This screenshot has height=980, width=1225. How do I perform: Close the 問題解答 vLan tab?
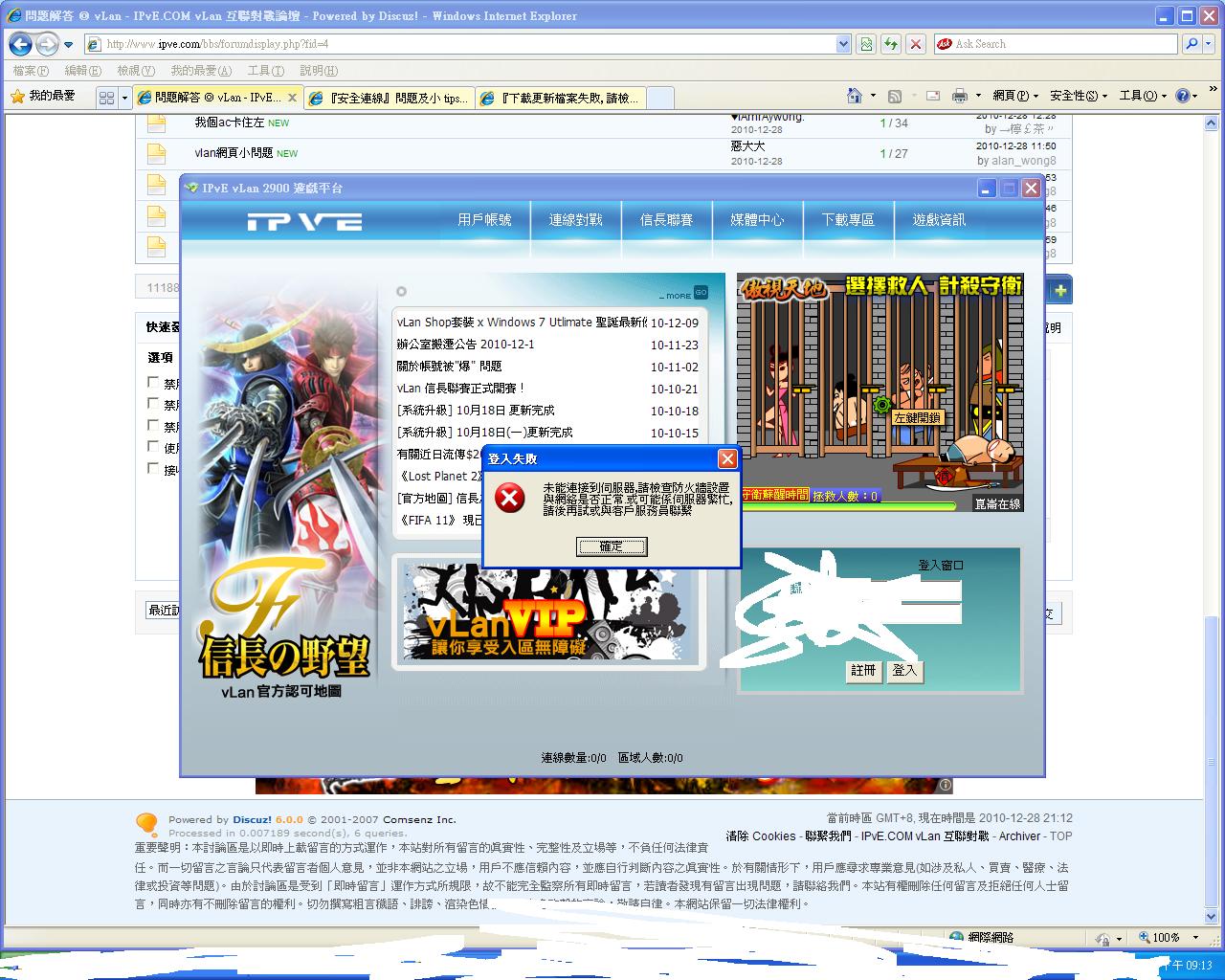pos(292,98)
